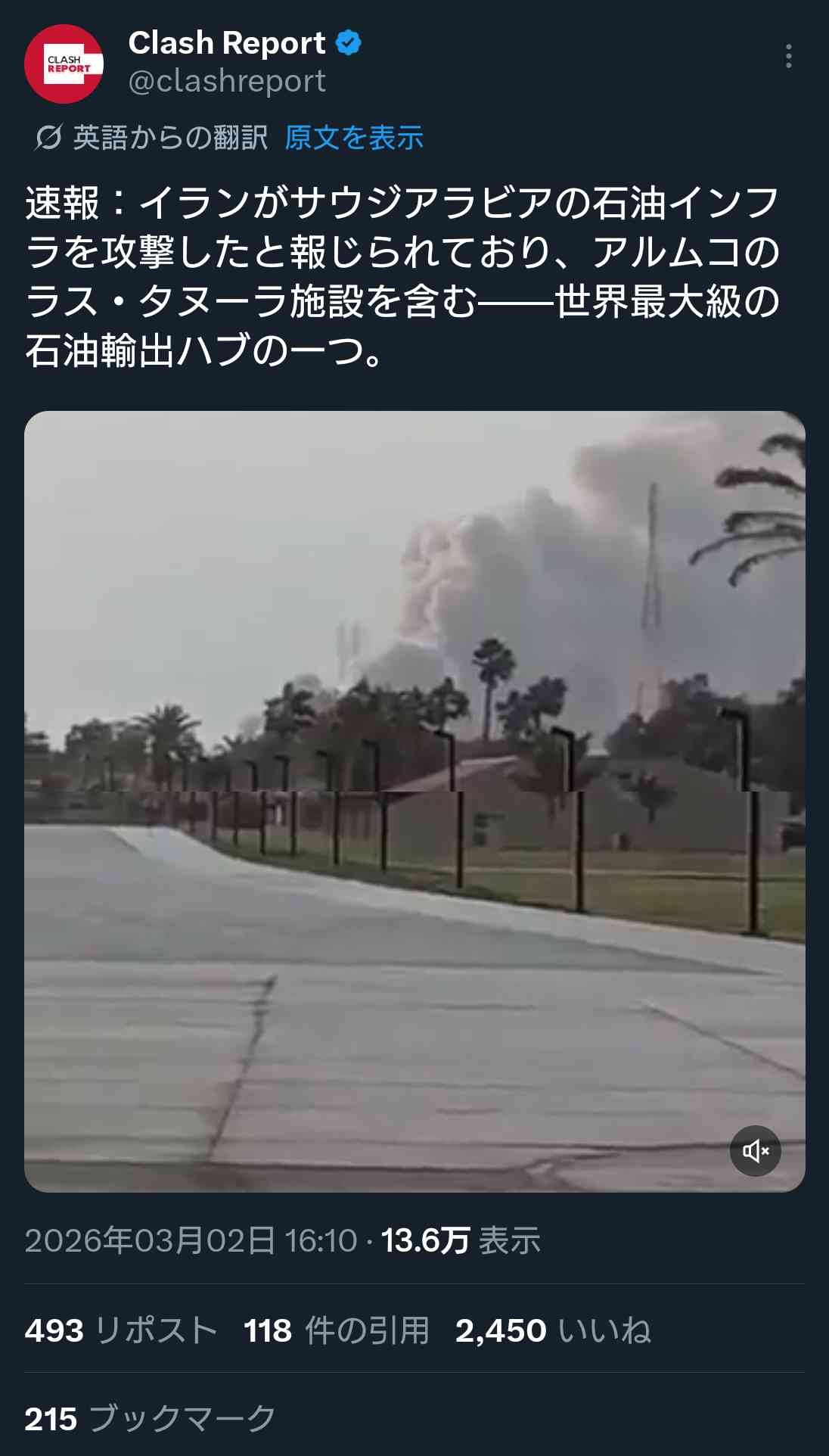Viewport: 829px width, 1456px height.
Task: Open the Clash Report profile avatar
Action: 64,64
